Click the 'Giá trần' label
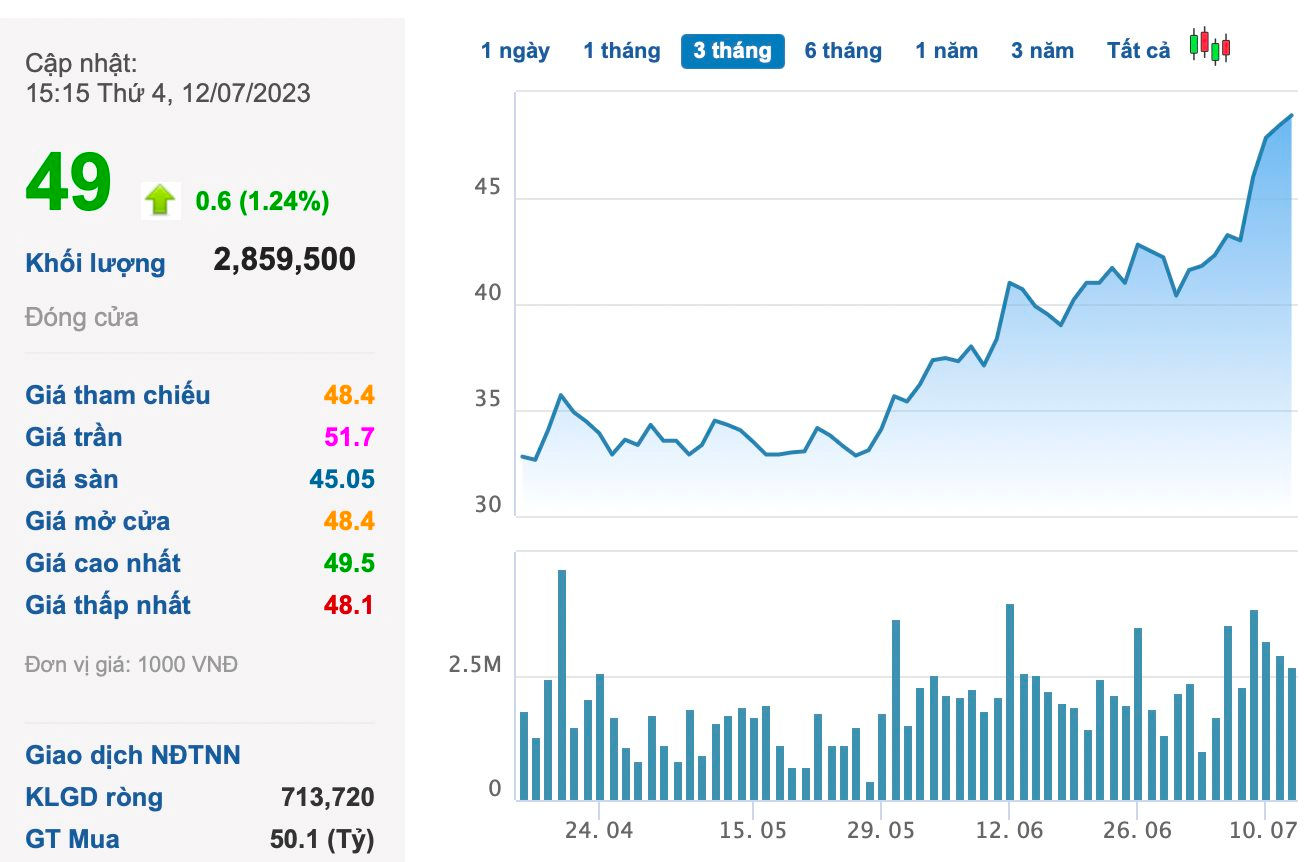This screenshot has width=1304, height=862. (74, 437)
